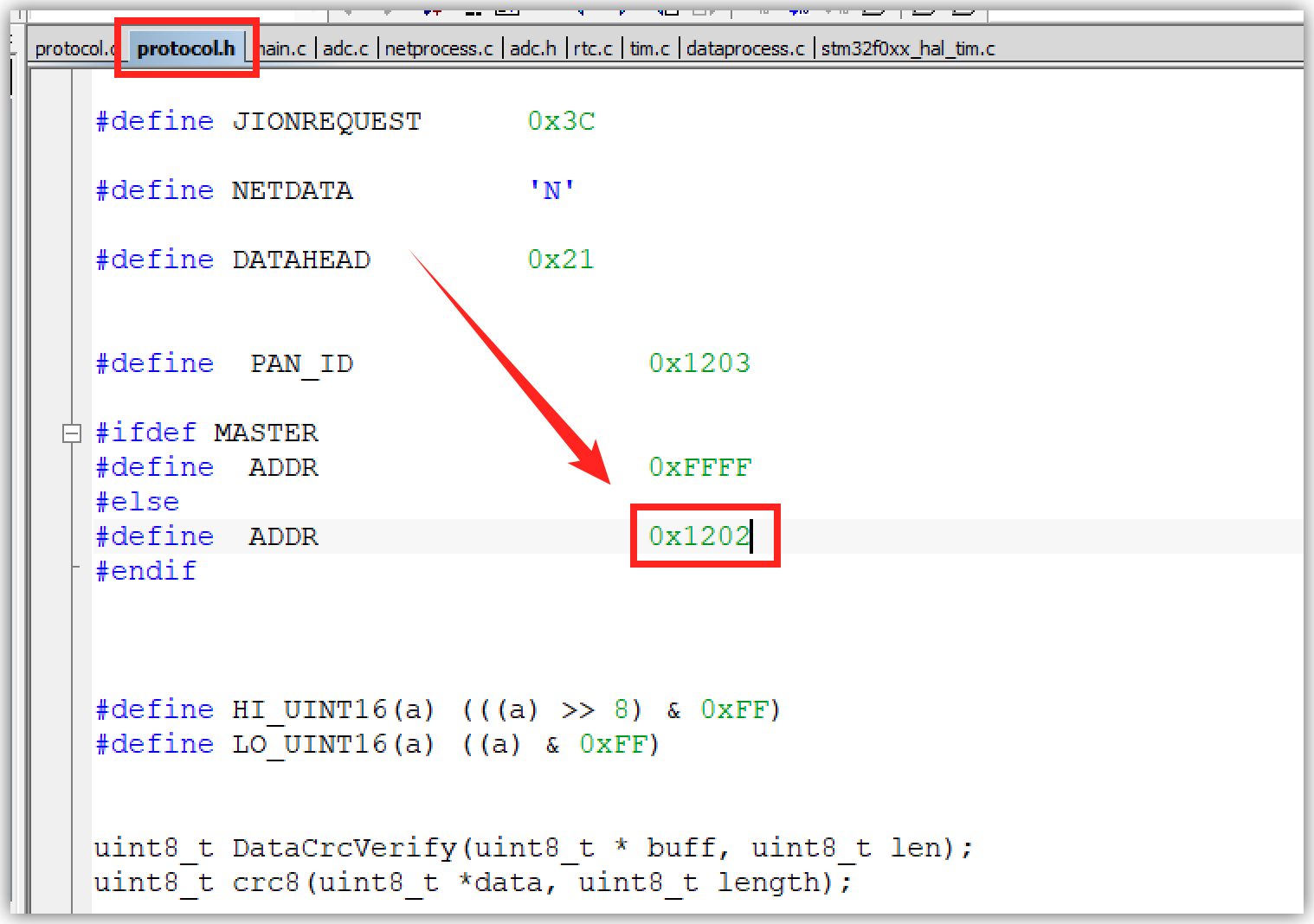Screen dimensions: 1314x924
Task: Select the protocol.h tab
Action: 185,48
